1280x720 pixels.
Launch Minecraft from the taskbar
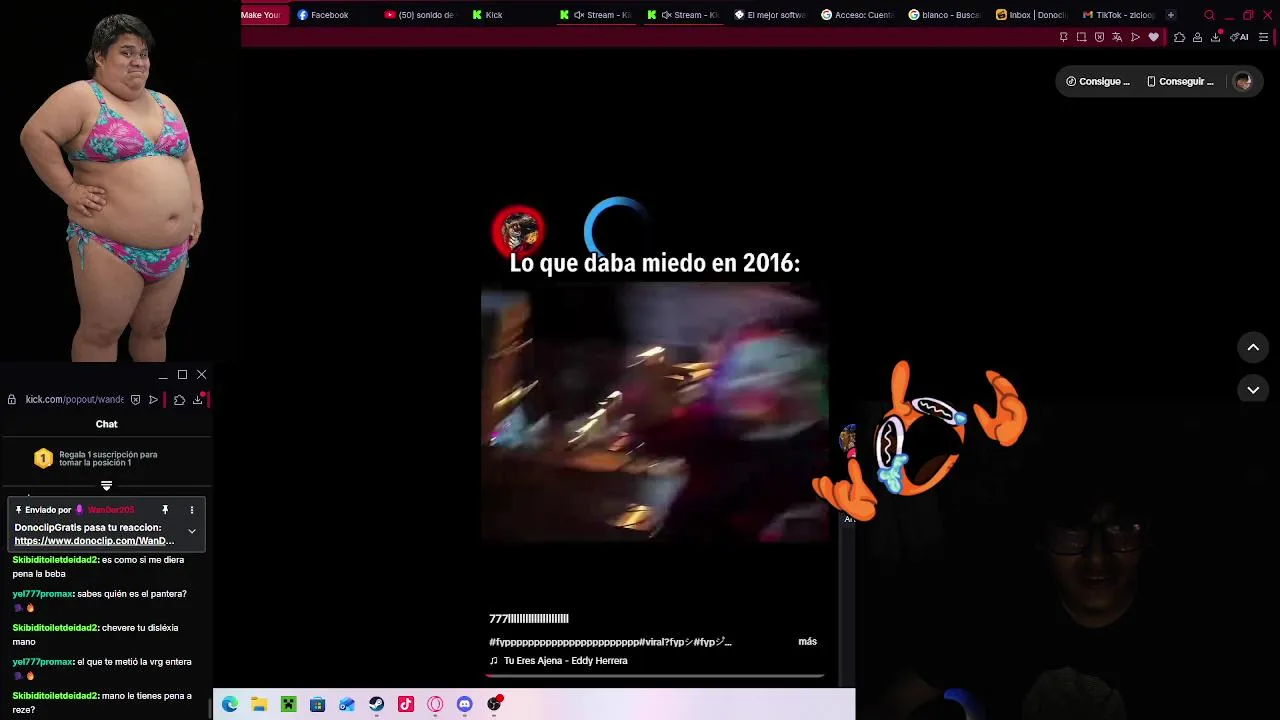[288, 704]
